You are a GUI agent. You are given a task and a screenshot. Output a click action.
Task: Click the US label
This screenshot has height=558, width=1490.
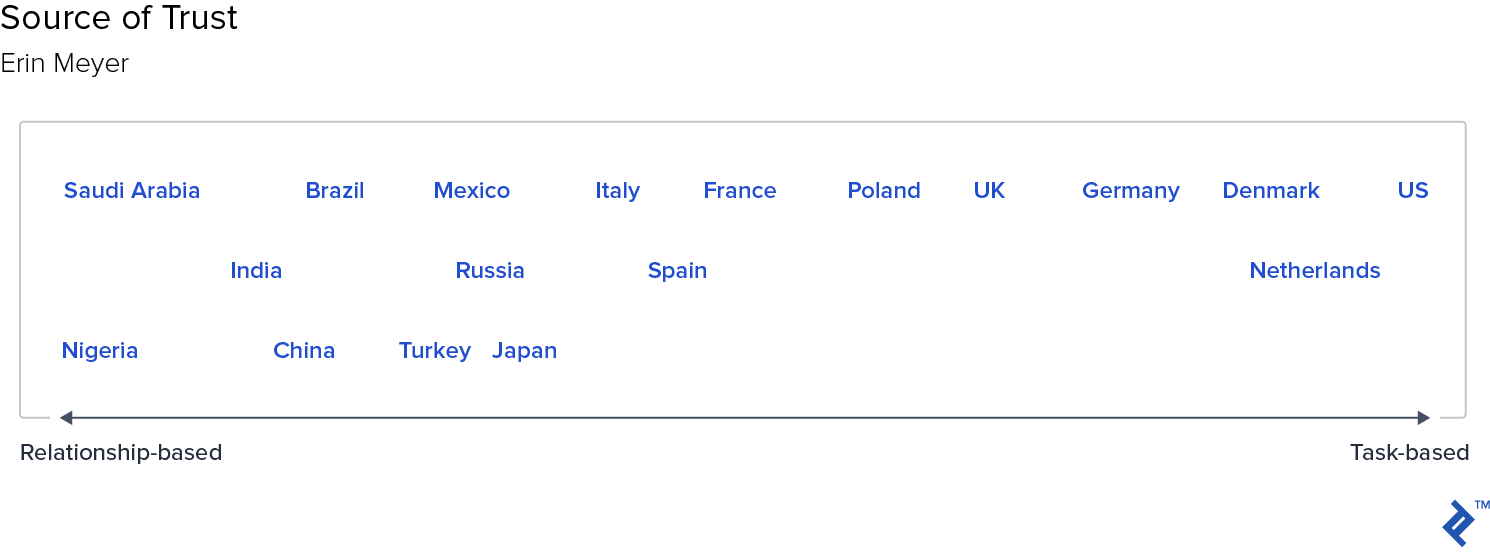[x=1413, y=190]
